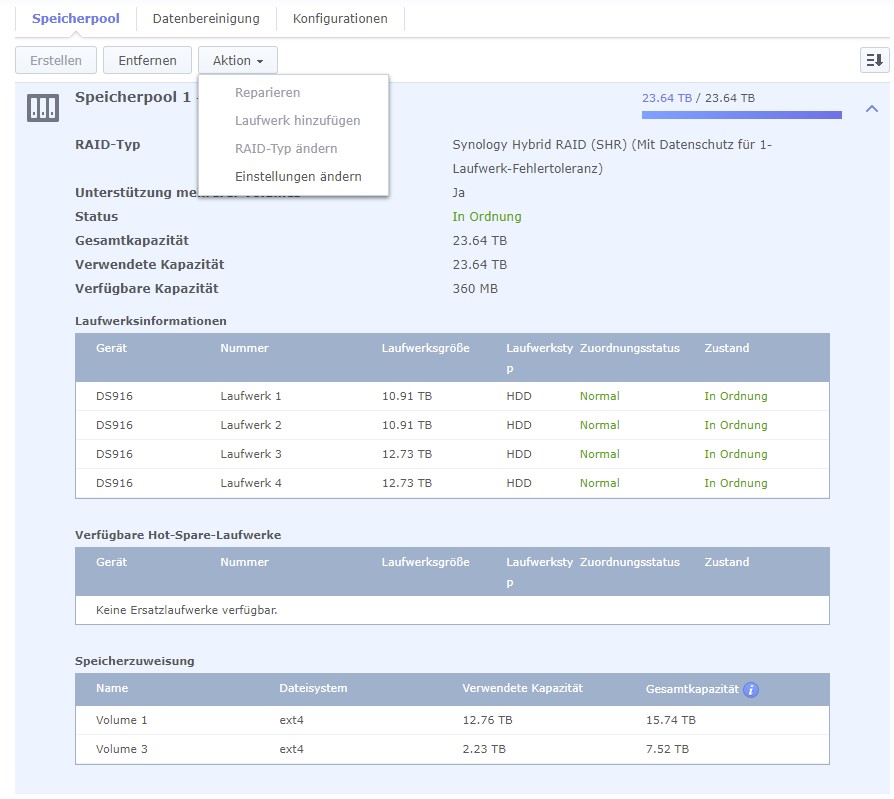Choose Einstellungen ändern from the menu
894x799 pixels.
click(298, 176)
